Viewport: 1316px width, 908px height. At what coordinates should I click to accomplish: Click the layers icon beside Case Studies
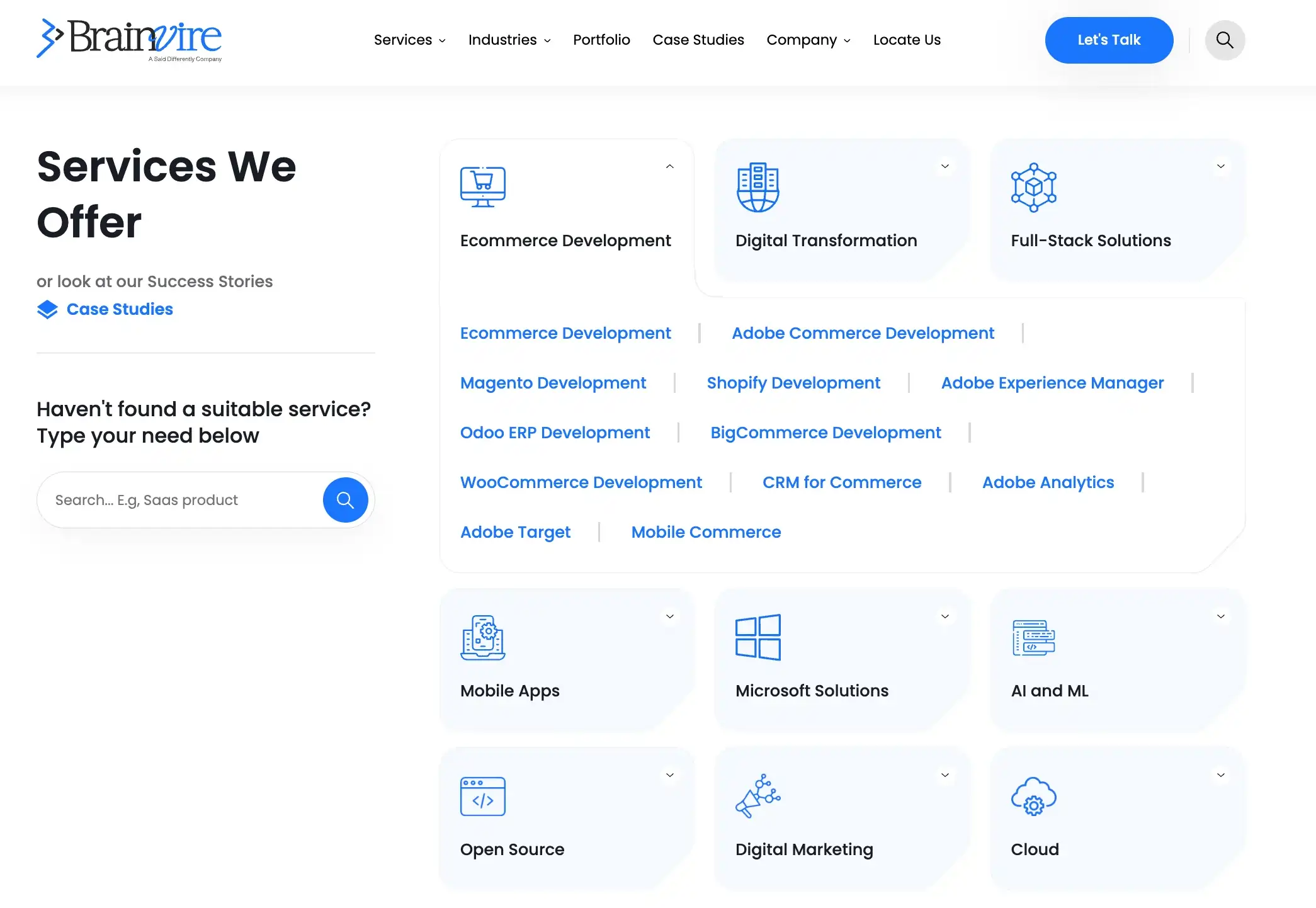pos(47,309)
